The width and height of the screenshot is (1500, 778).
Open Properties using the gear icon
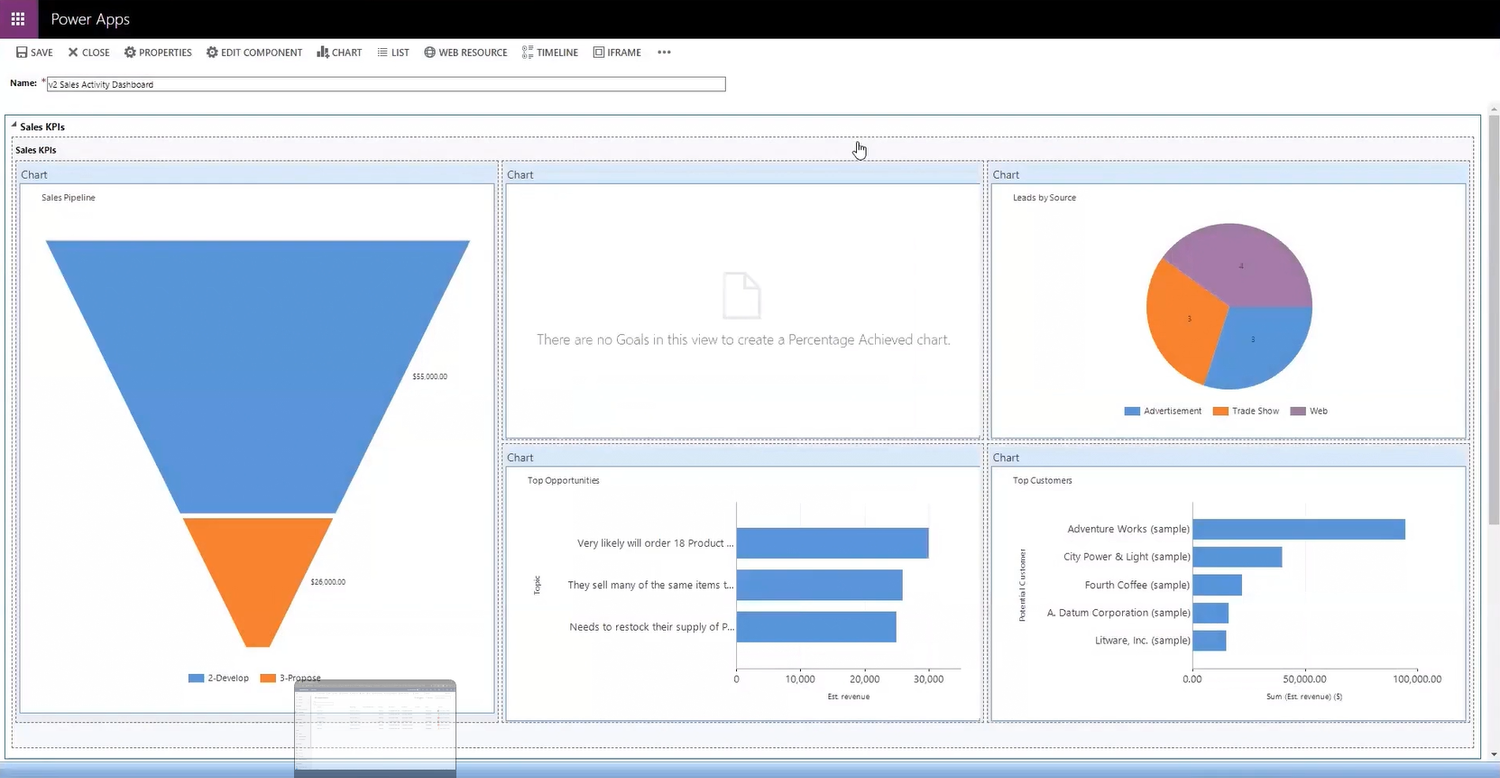[x=130, y=52]
